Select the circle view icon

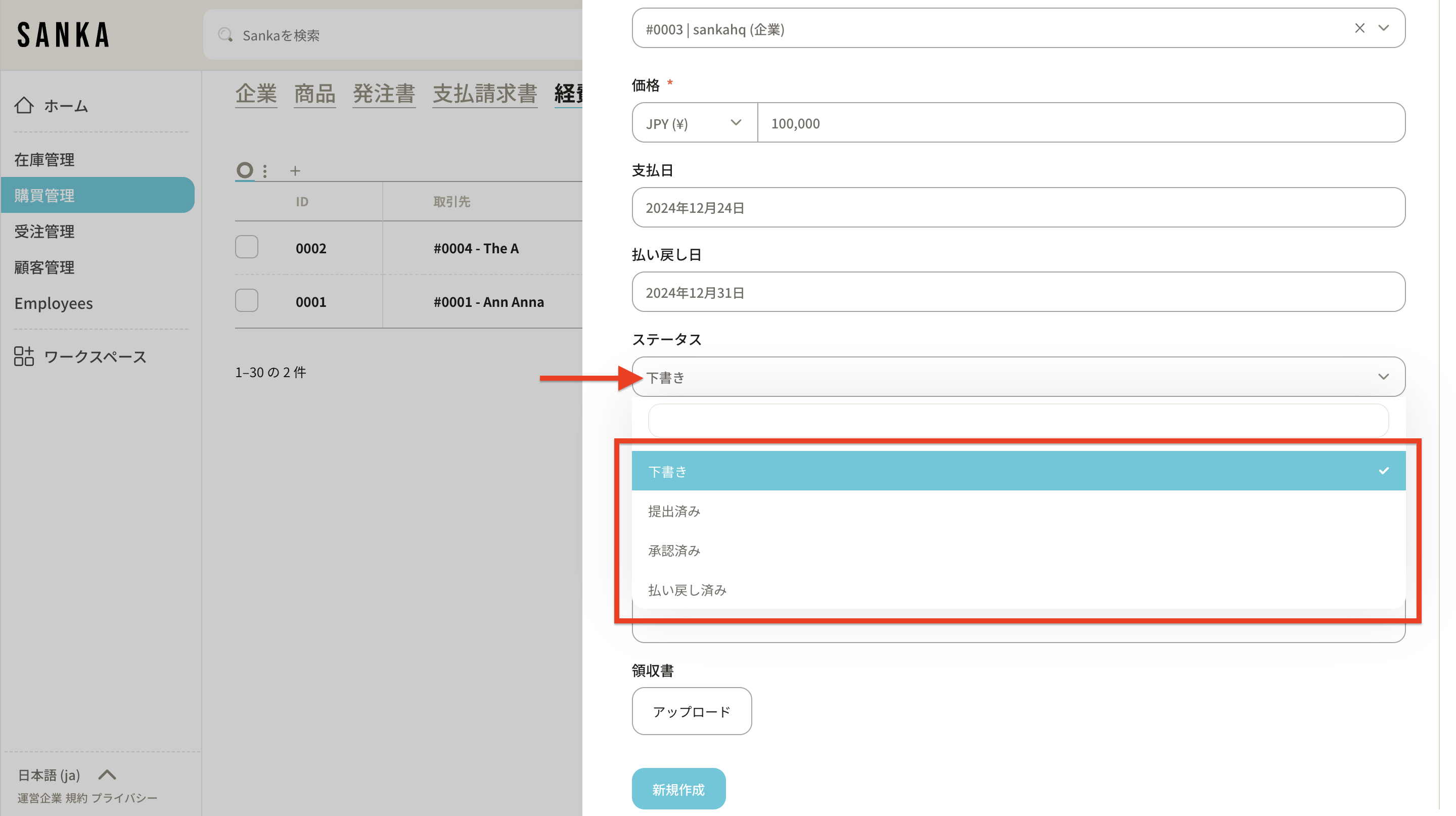coord(245,170)
